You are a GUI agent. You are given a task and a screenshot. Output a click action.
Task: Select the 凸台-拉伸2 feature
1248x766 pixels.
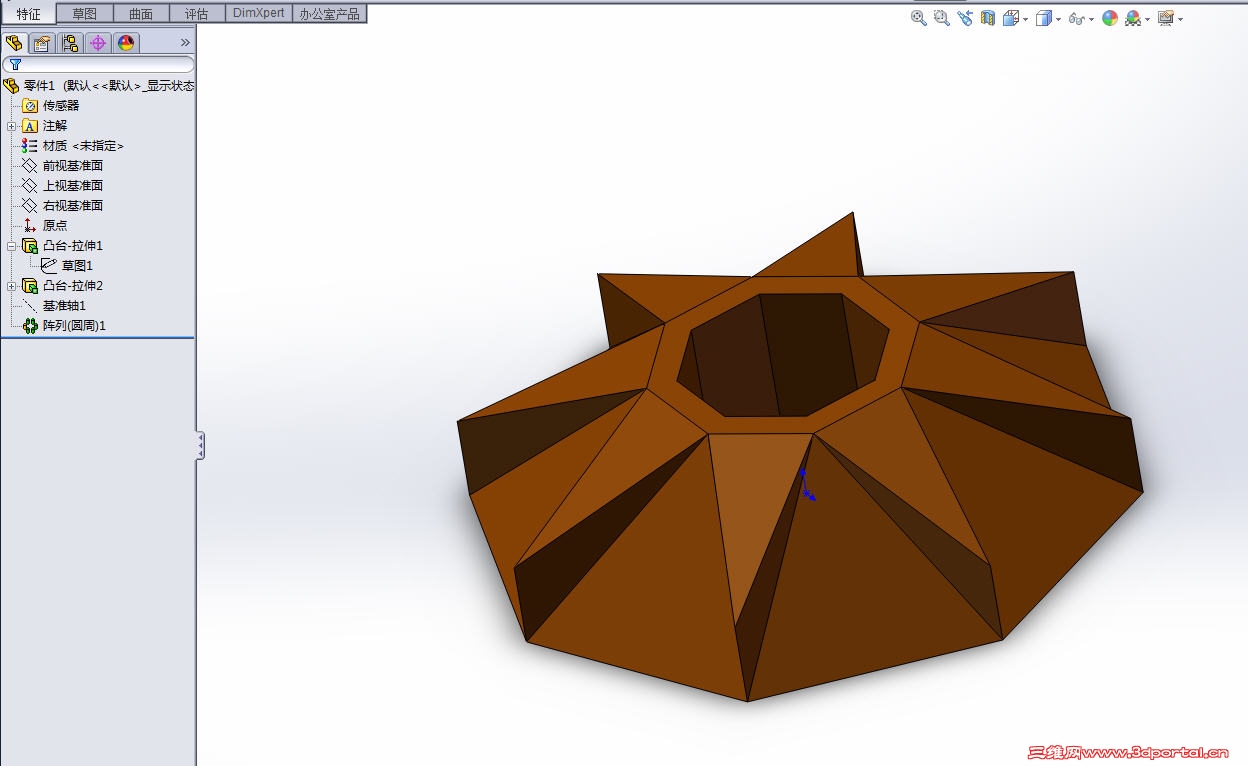click(x=73, y=286)
